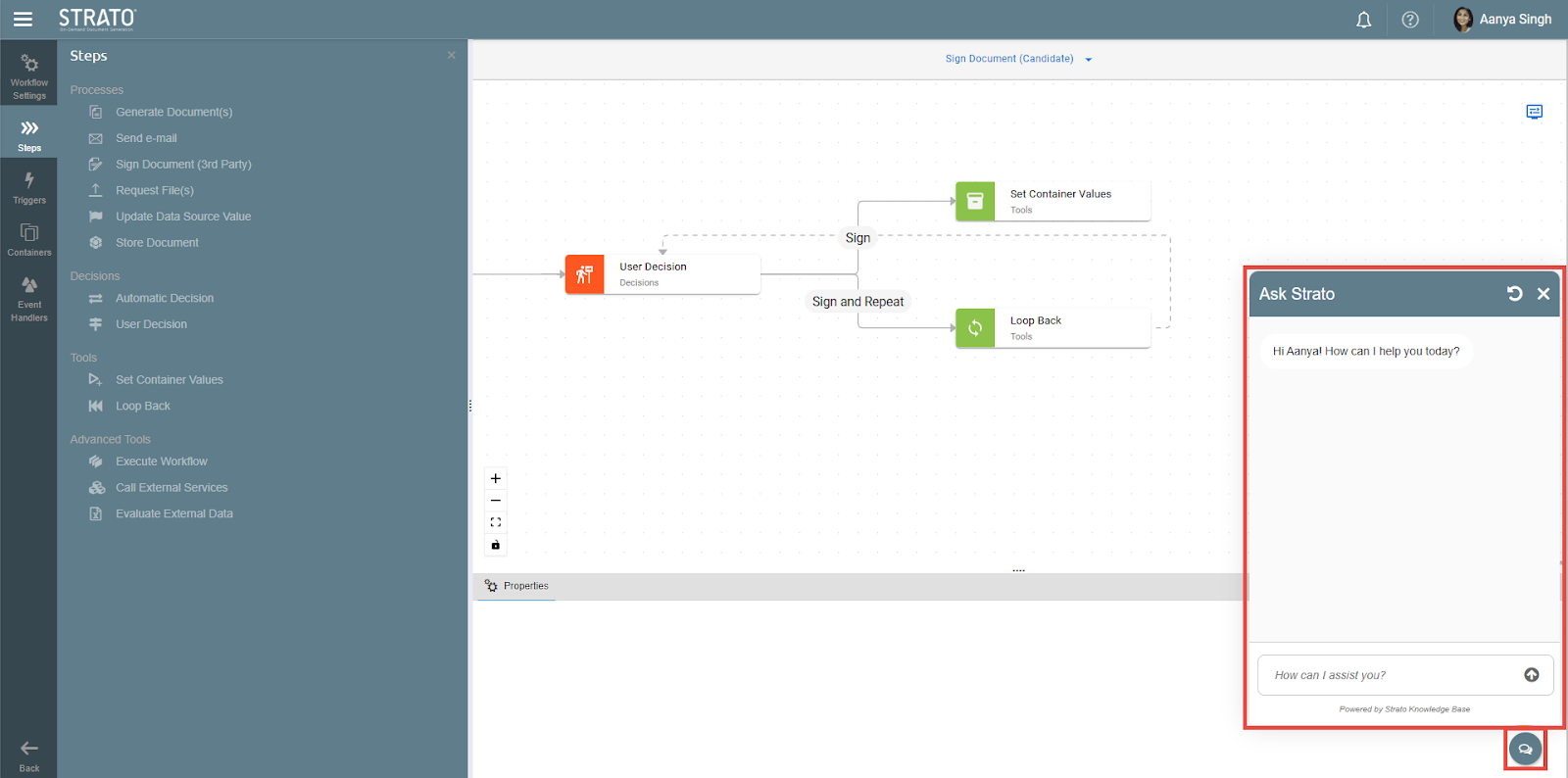Click the help question mark icon

pyautogui.click(x=1409, y=20)
